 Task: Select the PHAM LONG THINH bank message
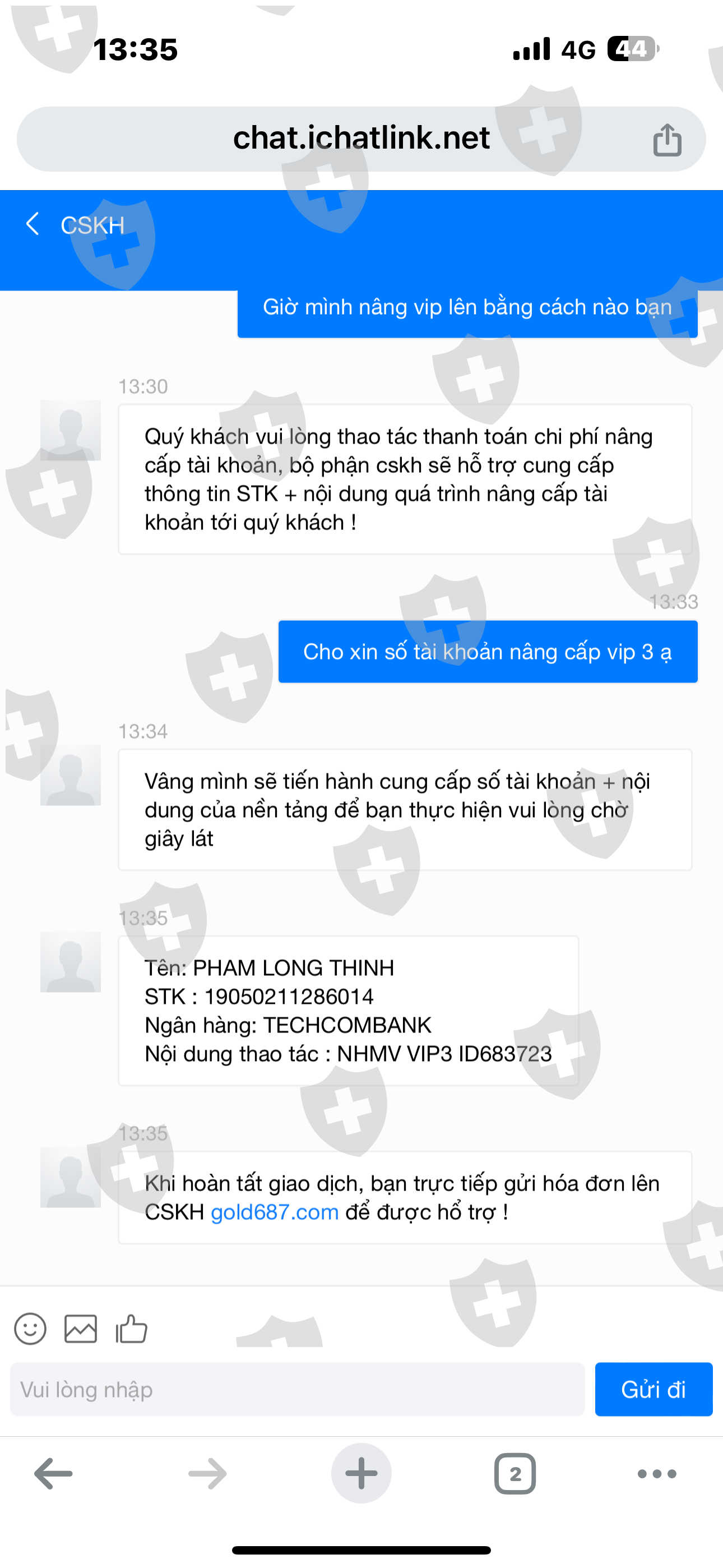pyautogui.click(x=348, y=1011)
